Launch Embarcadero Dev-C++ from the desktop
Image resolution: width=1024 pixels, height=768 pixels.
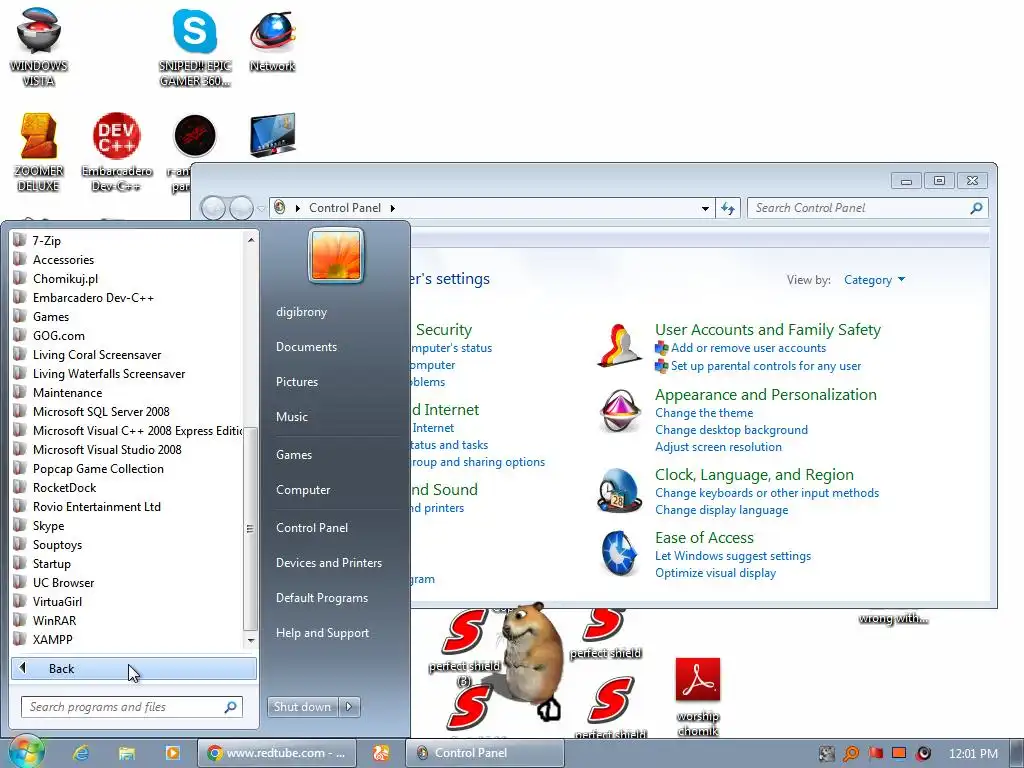(116, 152)
